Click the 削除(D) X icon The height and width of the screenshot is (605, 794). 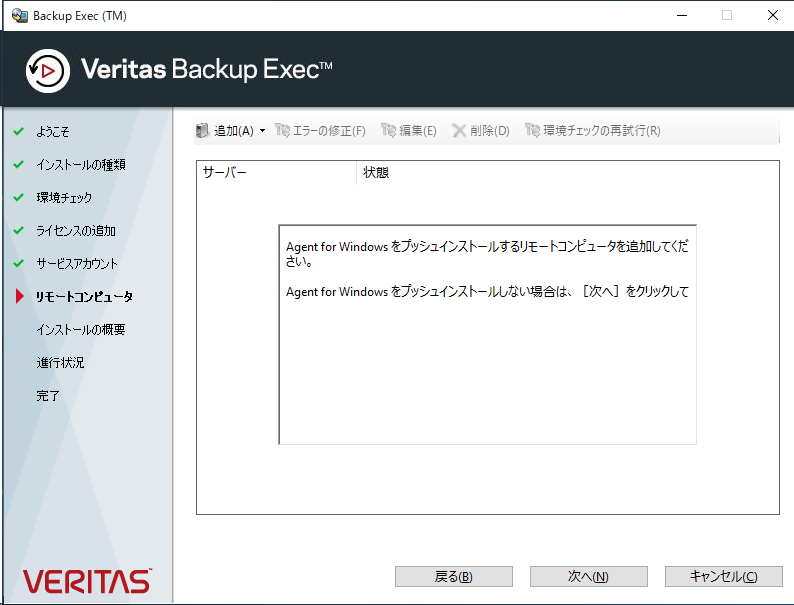pos(459,131)
